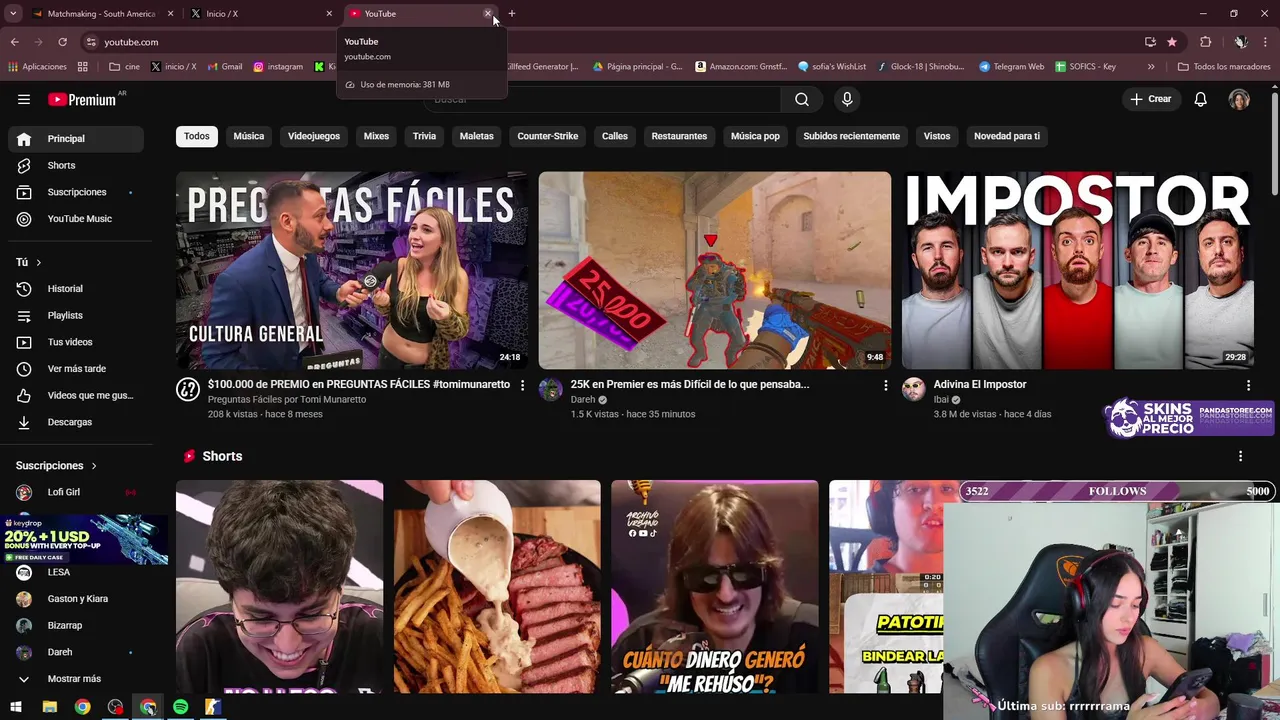Screen dimensions: 1280x720
Task: Select the Videojuegos filter chip
Action: pyautogui.click(x=314, y=136)
